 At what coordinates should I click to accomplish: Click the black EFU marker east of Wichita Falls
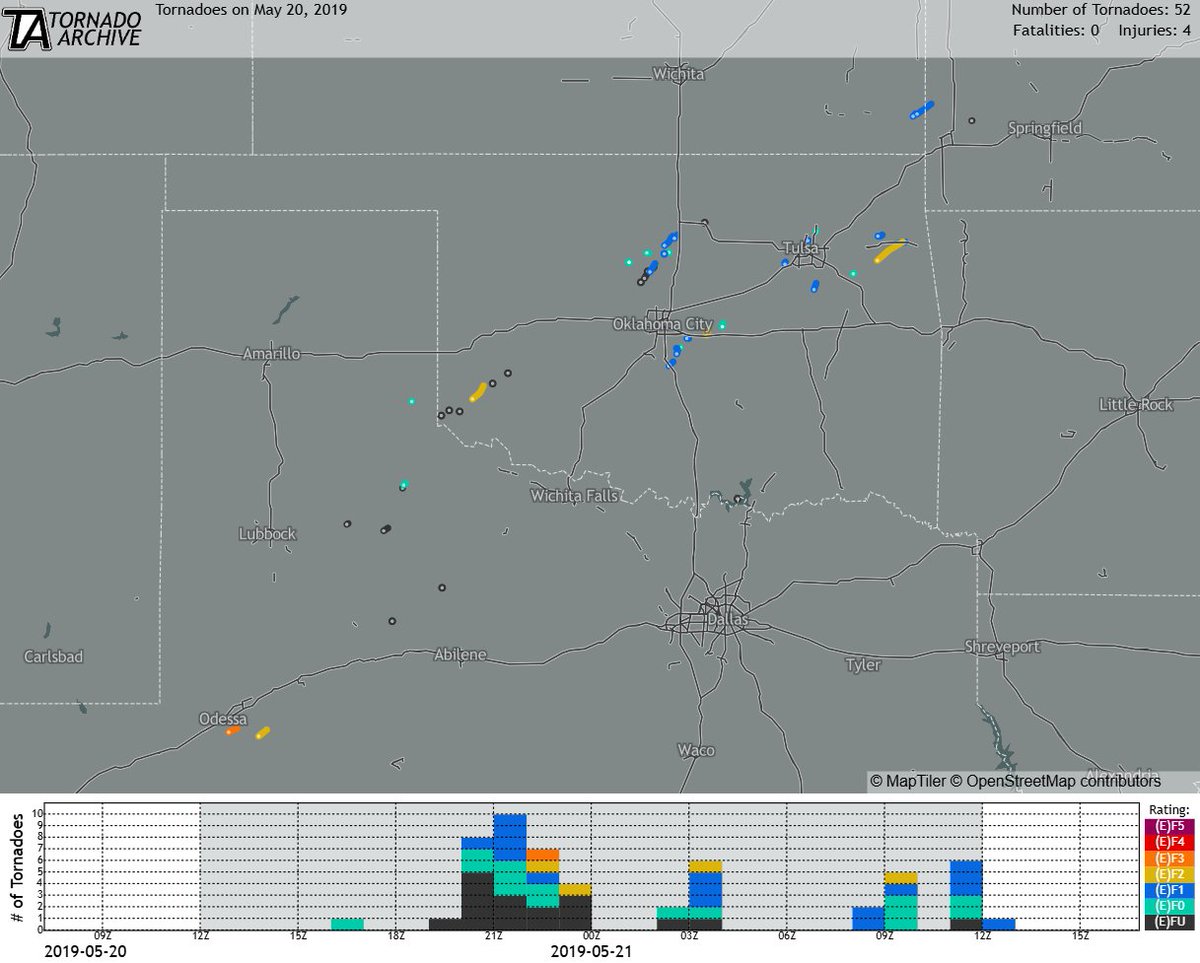pos(739,498)
